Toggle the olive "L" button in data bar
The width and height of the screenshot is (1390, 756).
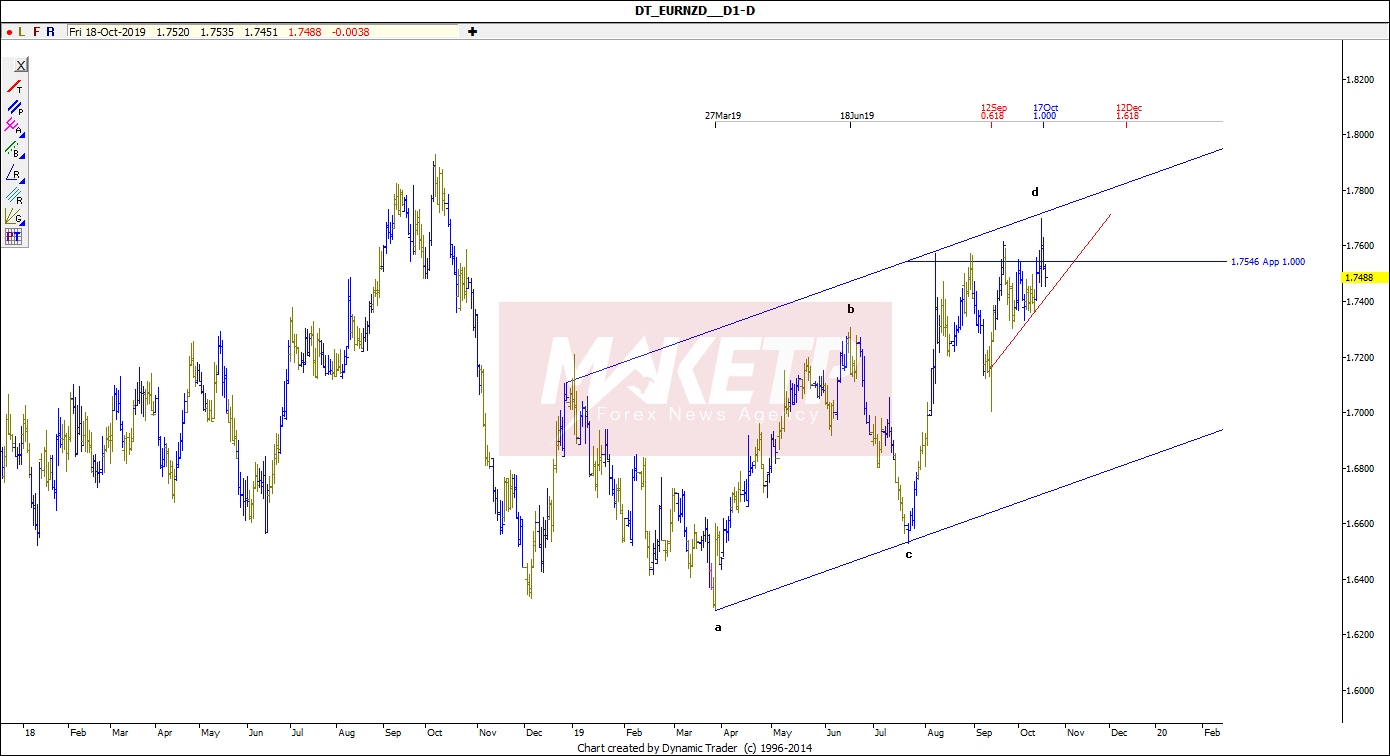click(22, 32)
